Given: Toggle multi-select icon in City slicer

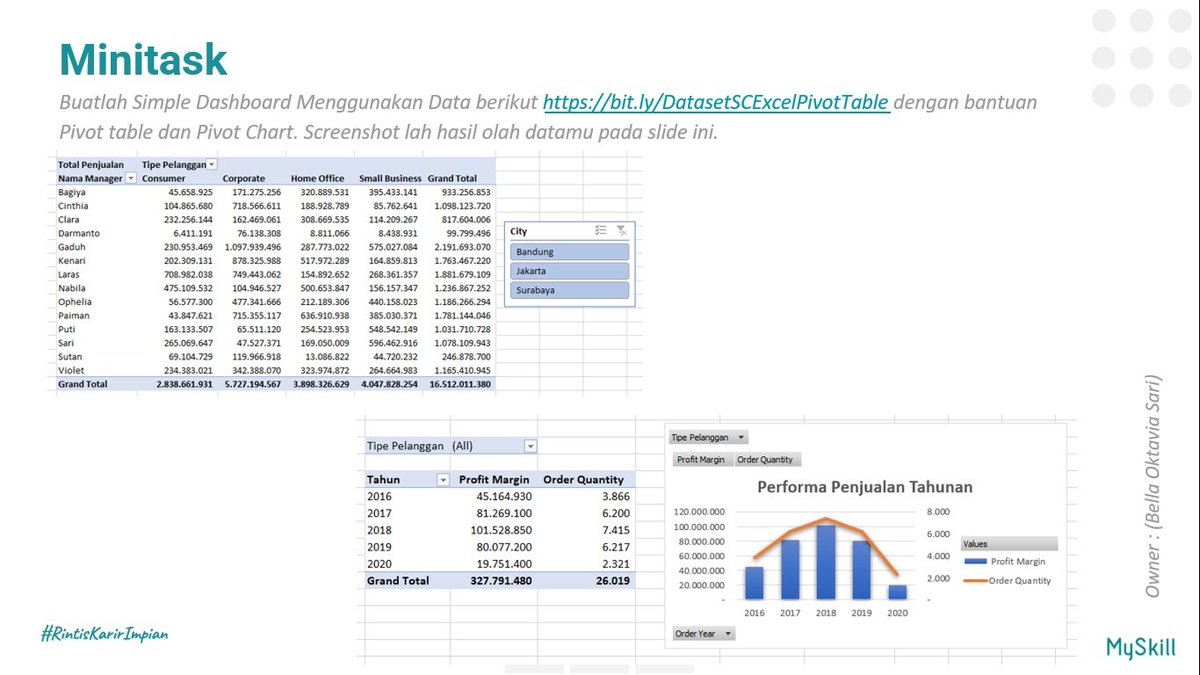Looking at the screenshot, I should 600,230.
